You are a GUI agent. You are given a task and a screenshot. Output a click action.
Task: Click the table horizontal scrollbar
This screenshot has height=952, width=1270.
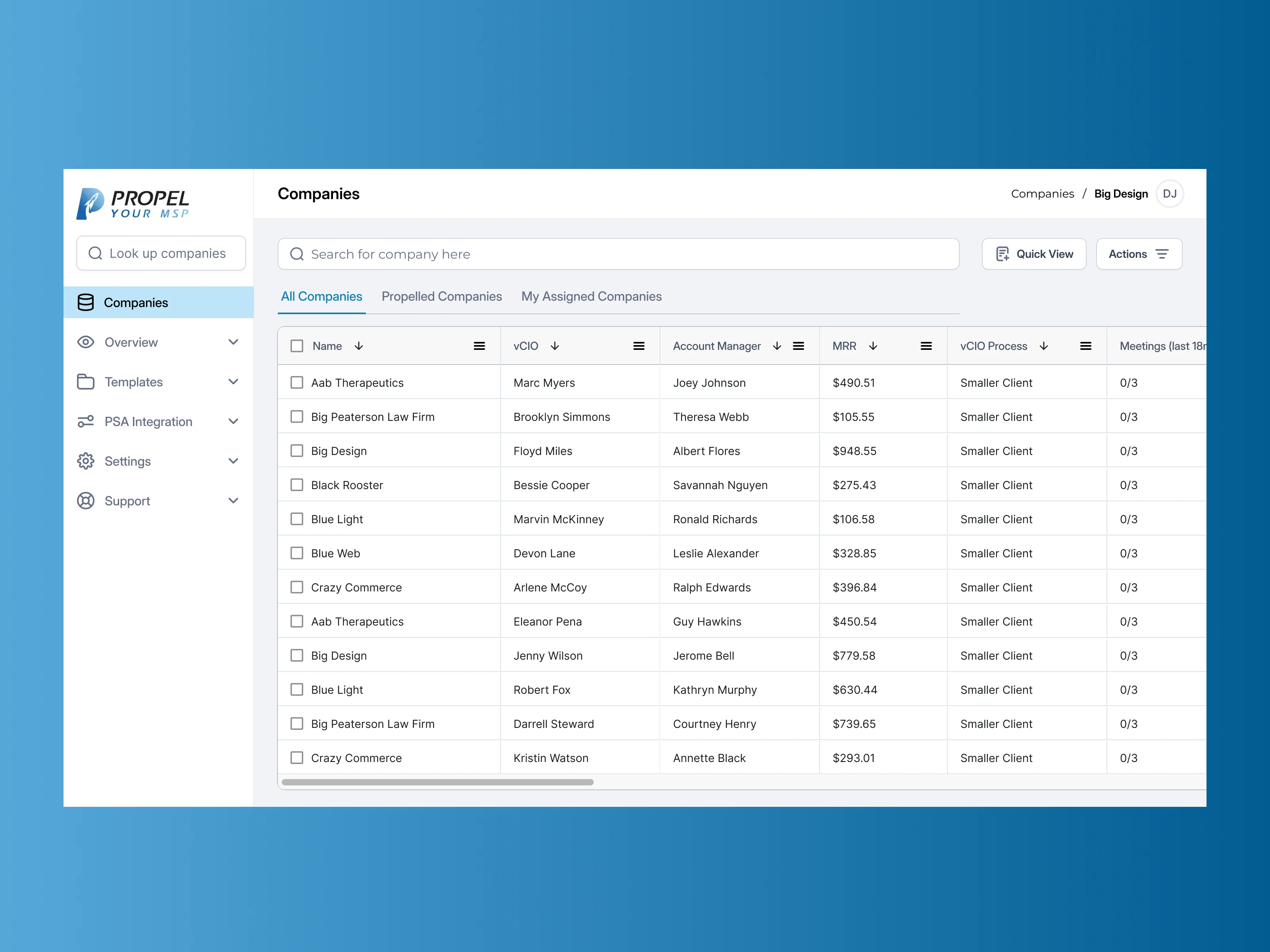coord(437,782)
